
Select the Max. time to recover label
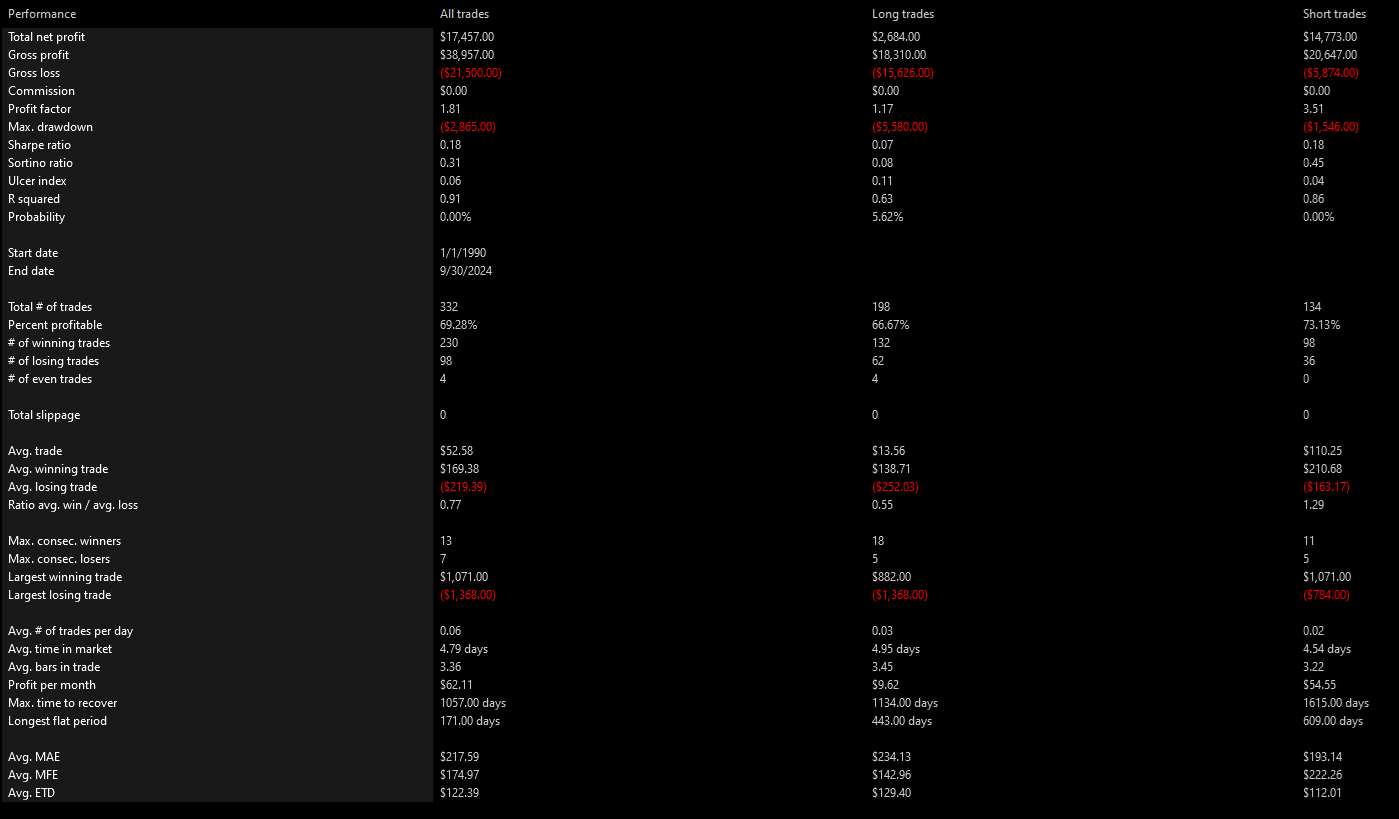coord(62,703)
